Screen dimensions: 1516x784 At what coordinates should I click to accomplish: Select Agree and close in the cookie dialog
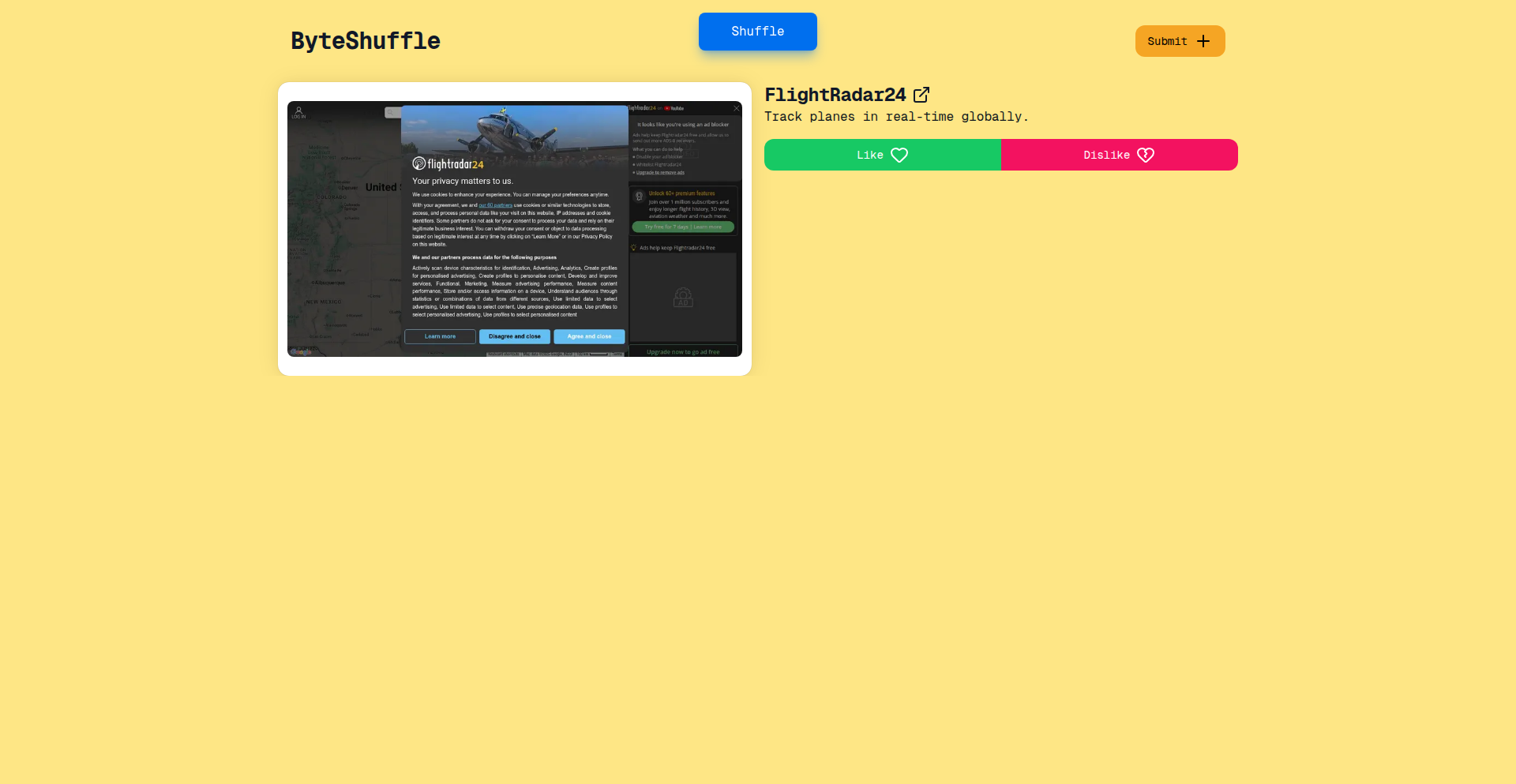point(589,336)
